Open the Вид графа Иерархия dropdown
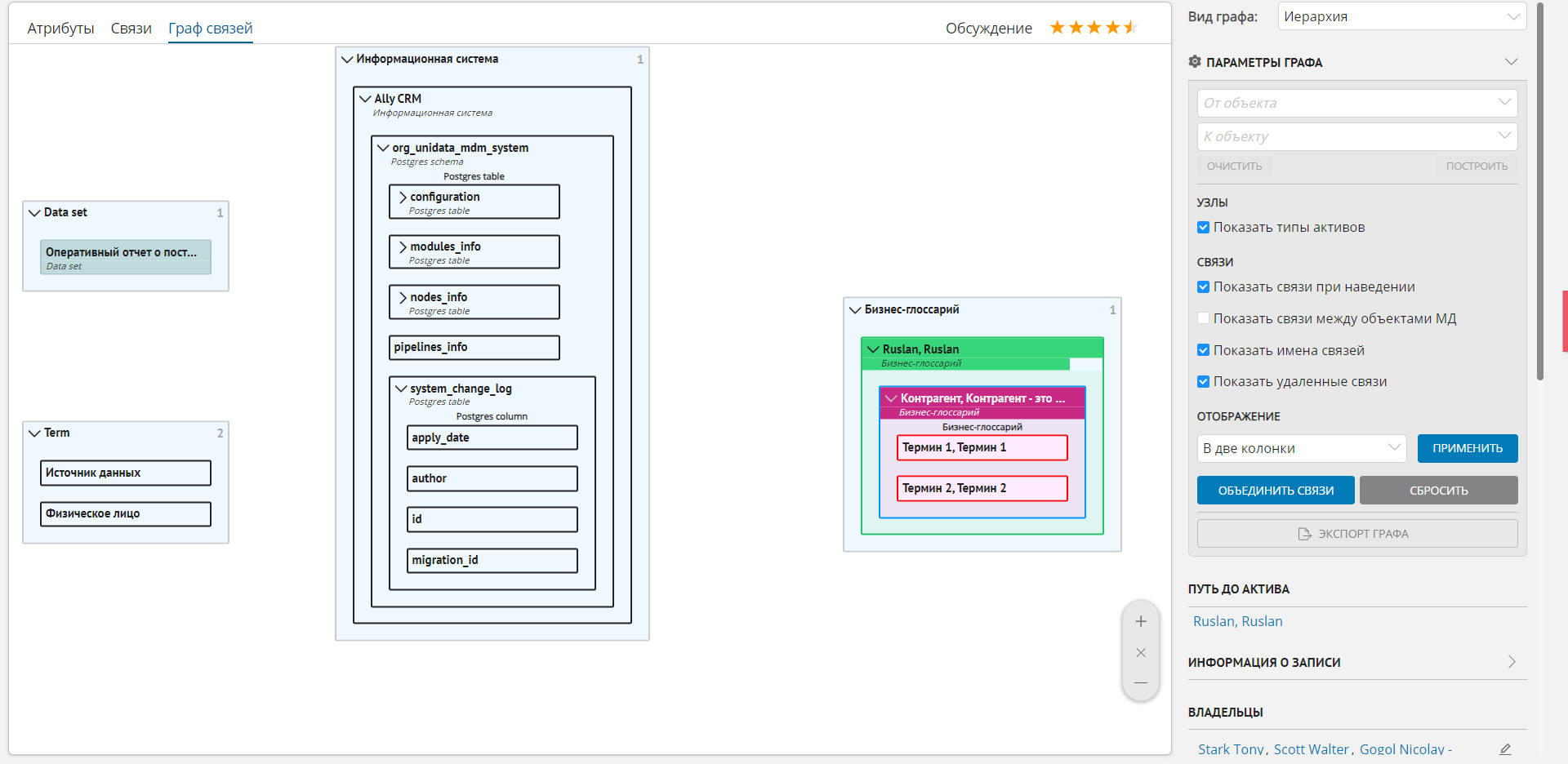 (1401, 16)
